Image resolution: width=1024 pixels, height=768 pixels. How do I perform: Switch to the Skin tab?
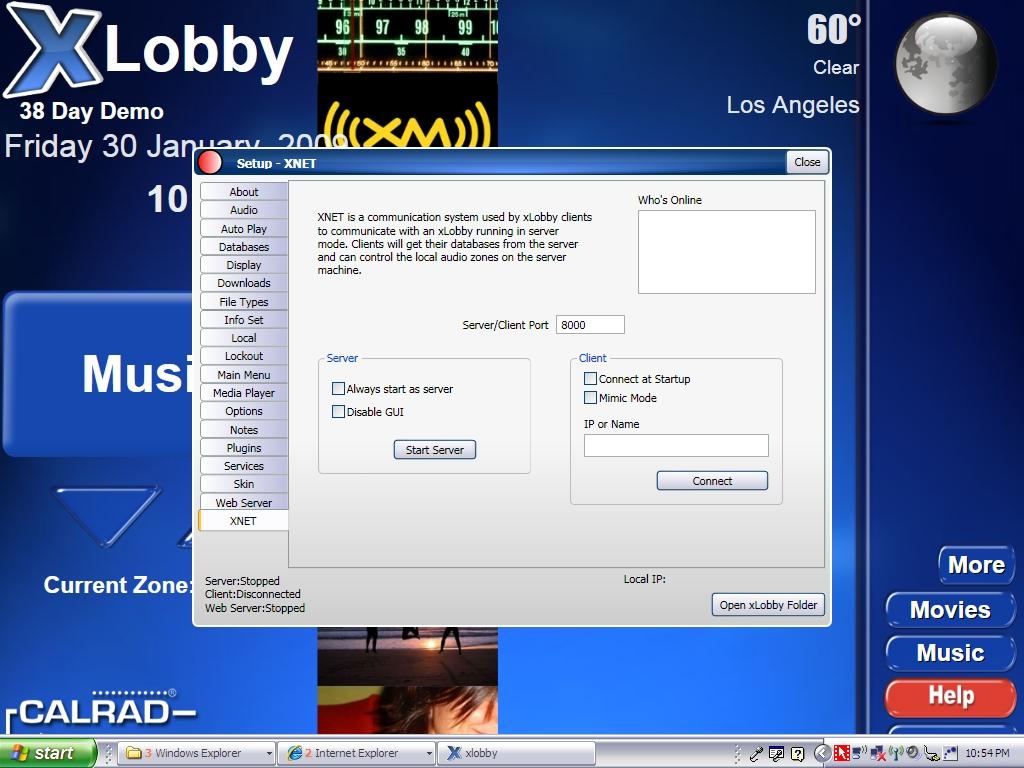(244, 484)
